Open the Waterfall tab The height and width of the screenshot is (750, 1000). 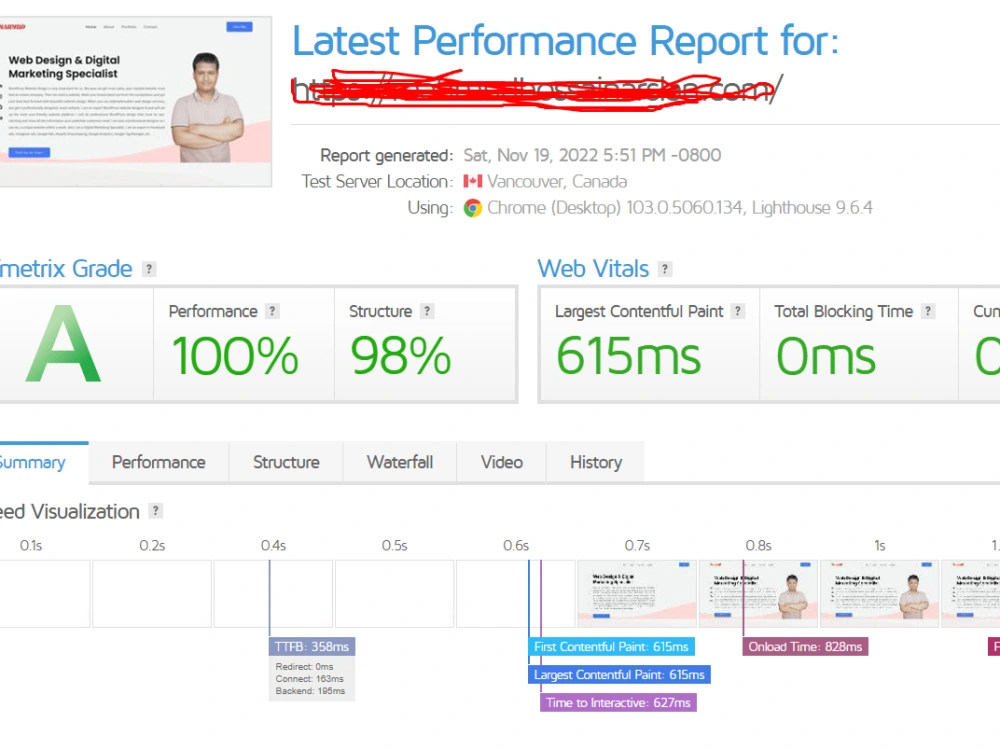[x=400, y=462]
